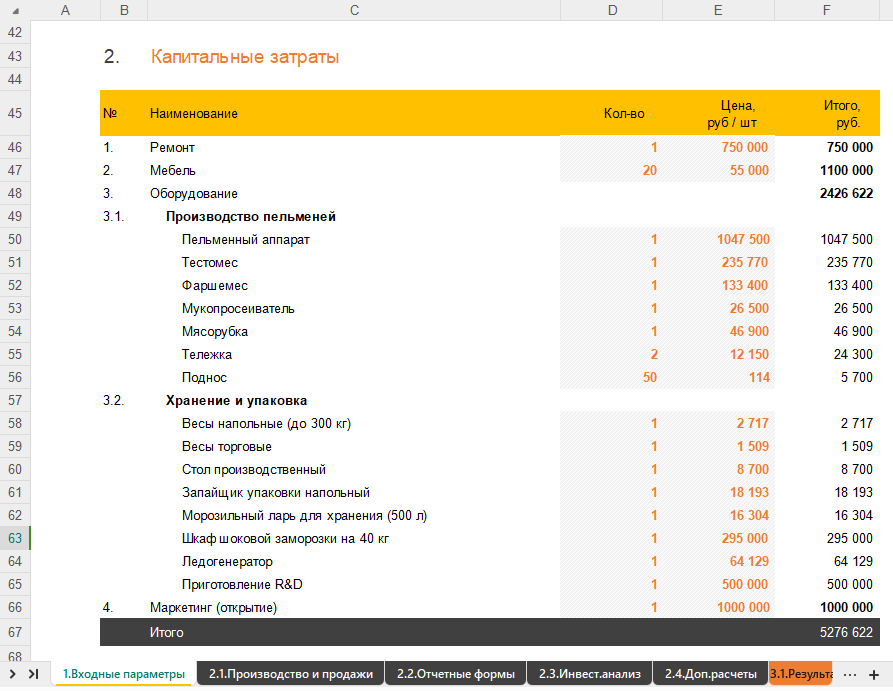Open the 2.4.Доп.расчеты sheet tab

click(x=710, y=674)
